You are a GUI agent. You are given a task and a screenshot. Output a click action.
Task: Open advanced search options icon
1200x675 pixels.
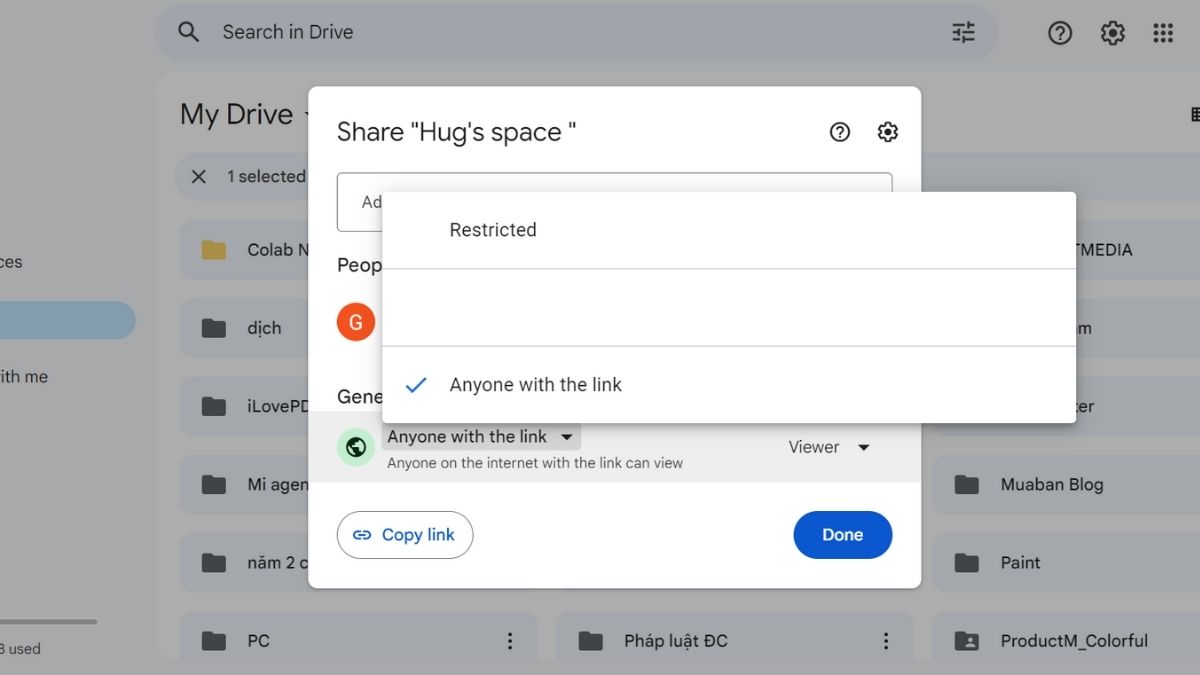(x=963, y=32)
